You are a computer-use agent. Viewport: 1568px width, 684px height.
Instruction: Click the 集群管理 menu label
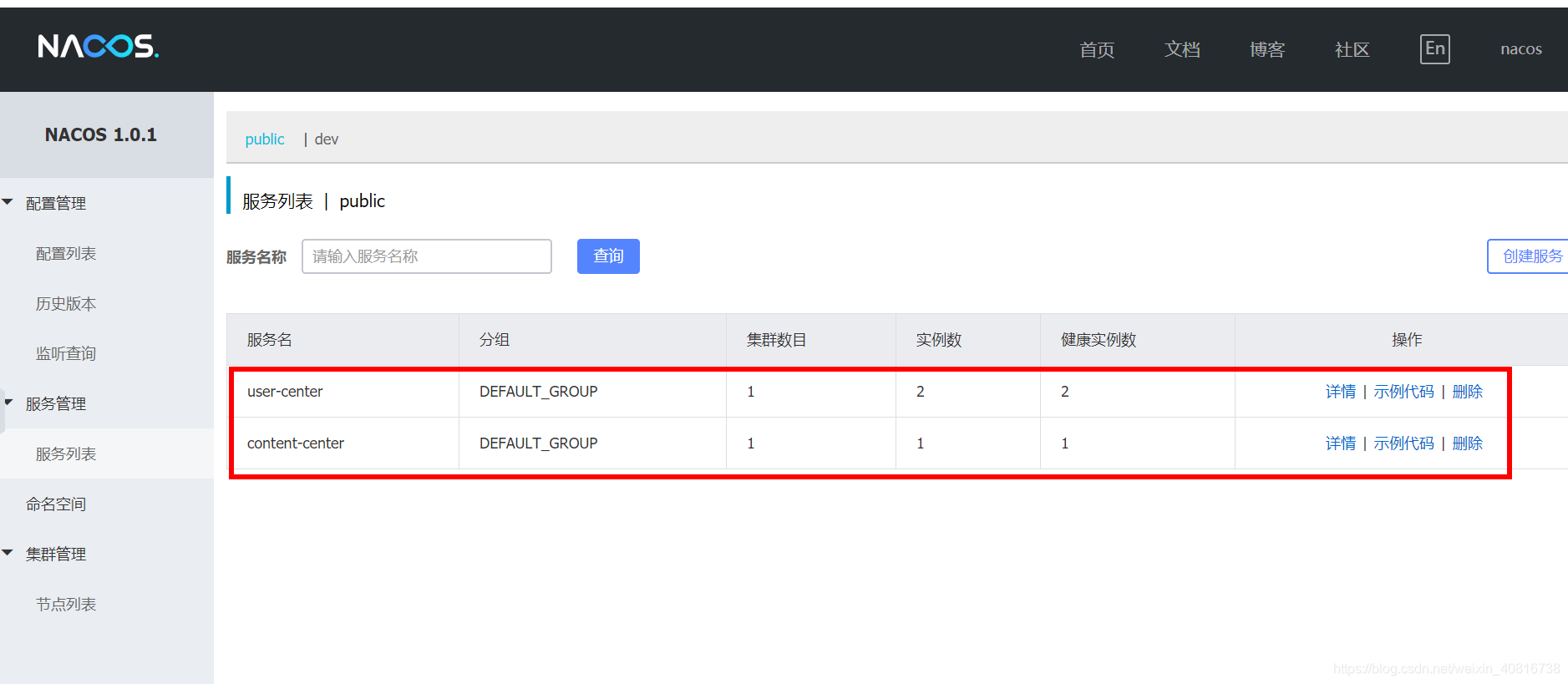(x=56, y=554)
